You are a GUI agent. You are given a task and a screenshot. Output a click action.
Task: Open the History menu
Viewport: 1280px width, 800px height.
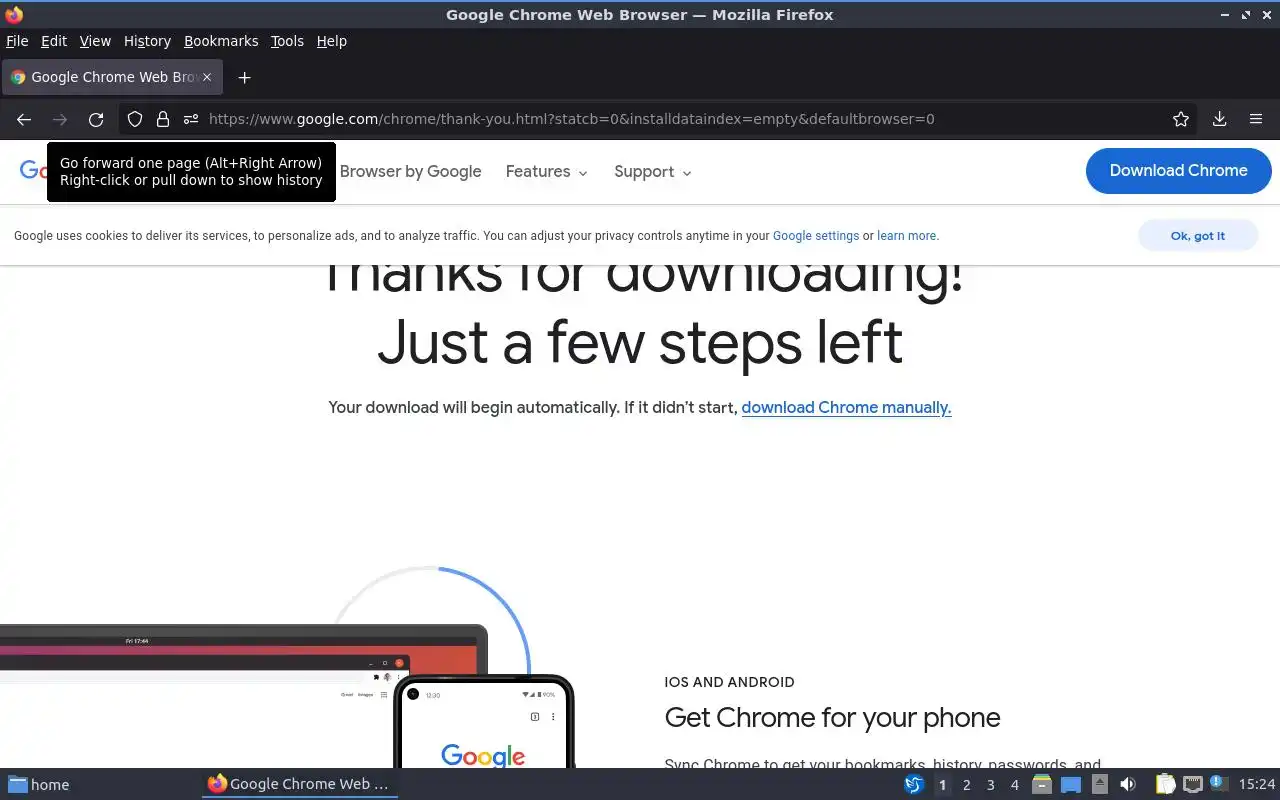point(147,41)
